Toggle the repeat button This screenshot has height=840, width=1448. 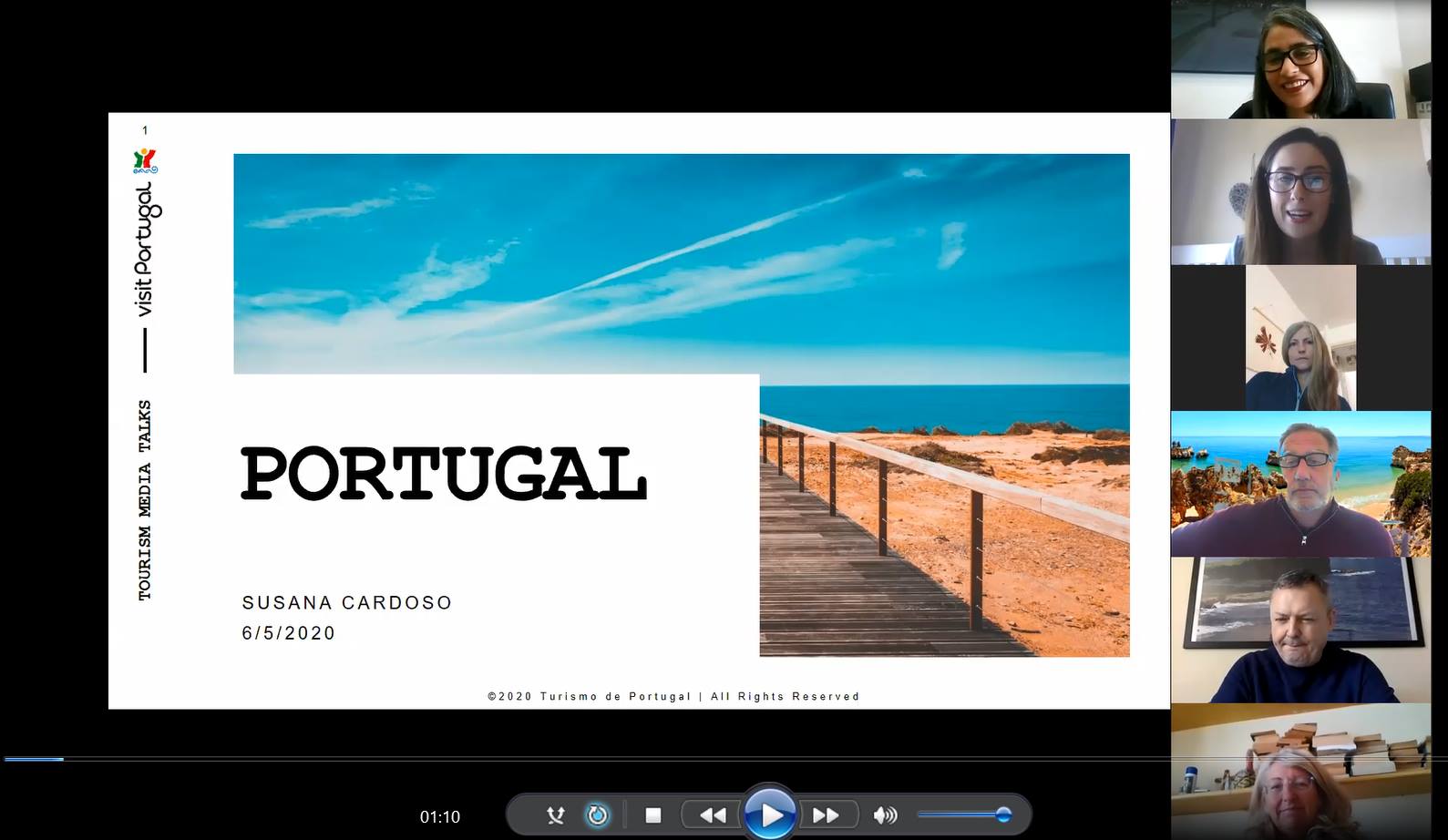[x=598, y=815]
